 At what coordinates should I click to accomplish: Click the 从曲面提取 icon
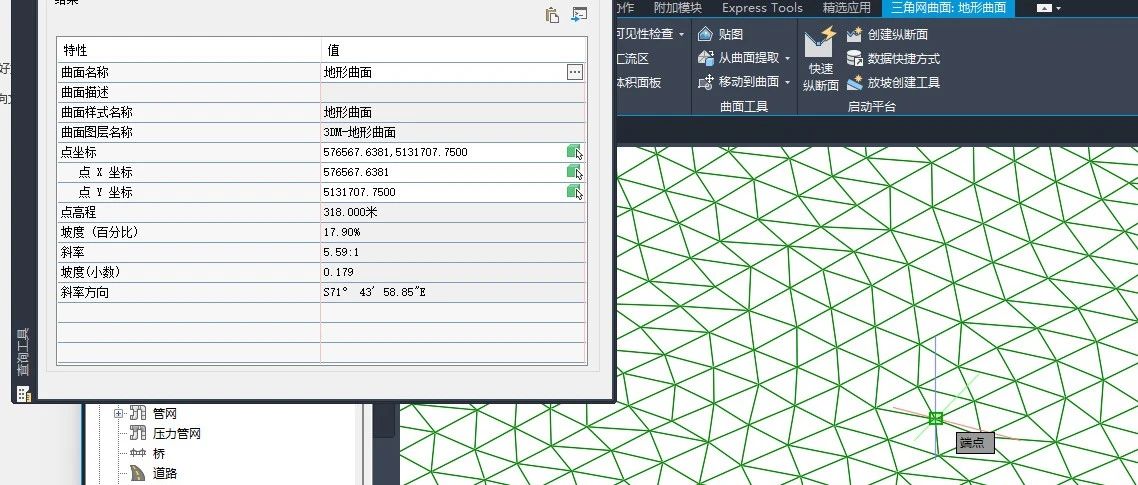coord(705,58)
